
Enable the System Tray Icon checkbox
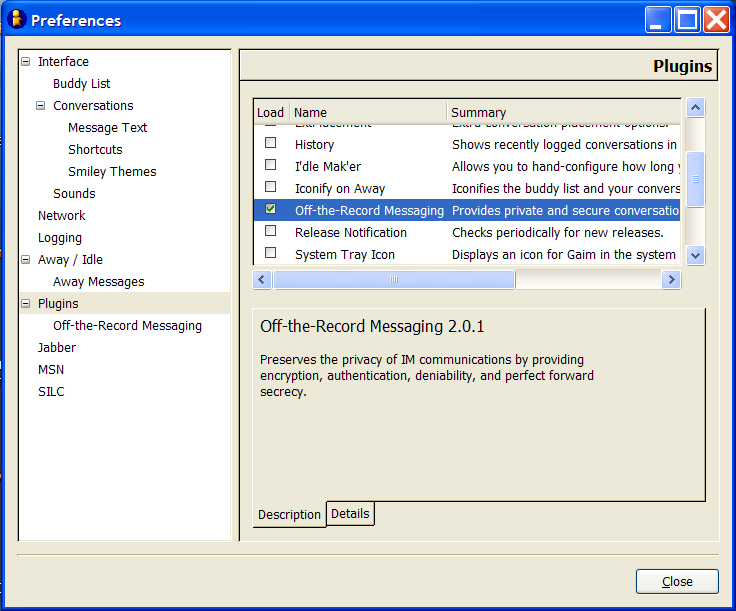pos(270,253)
